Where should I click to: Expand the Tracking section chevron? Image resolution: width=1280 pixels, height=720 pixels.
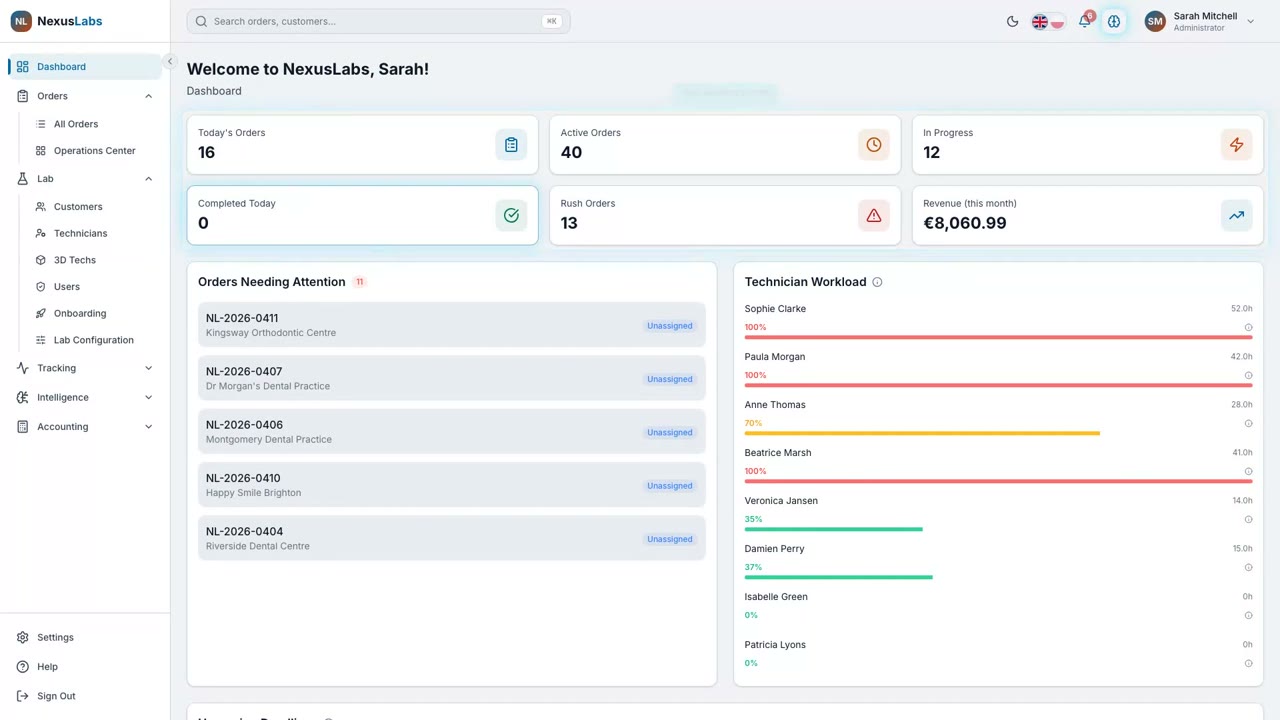click(x=148, y=368)
